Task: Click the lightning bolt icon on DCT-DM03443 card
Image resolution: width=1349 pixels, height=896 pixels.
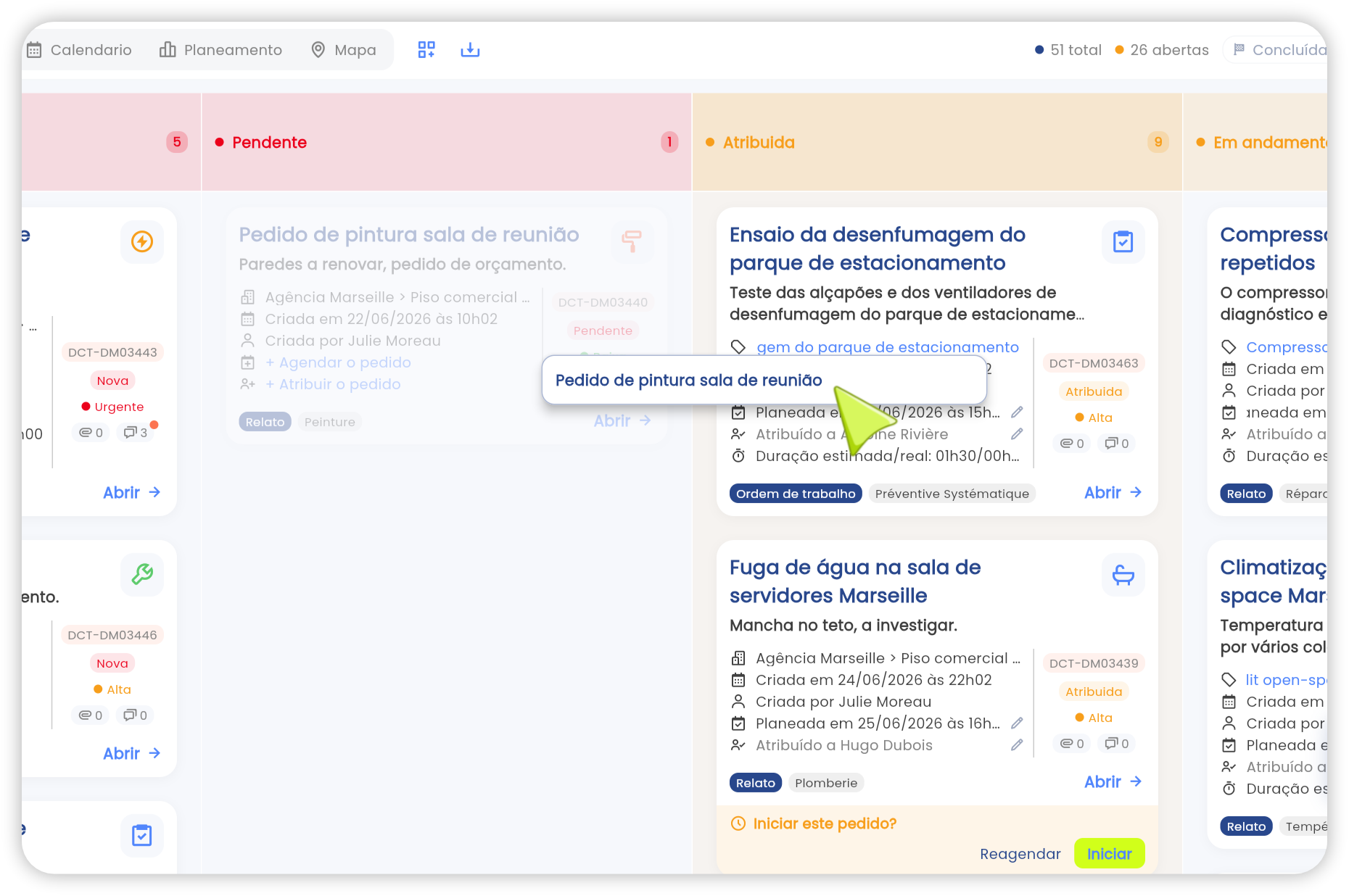Action: click(x=142, y=241)
